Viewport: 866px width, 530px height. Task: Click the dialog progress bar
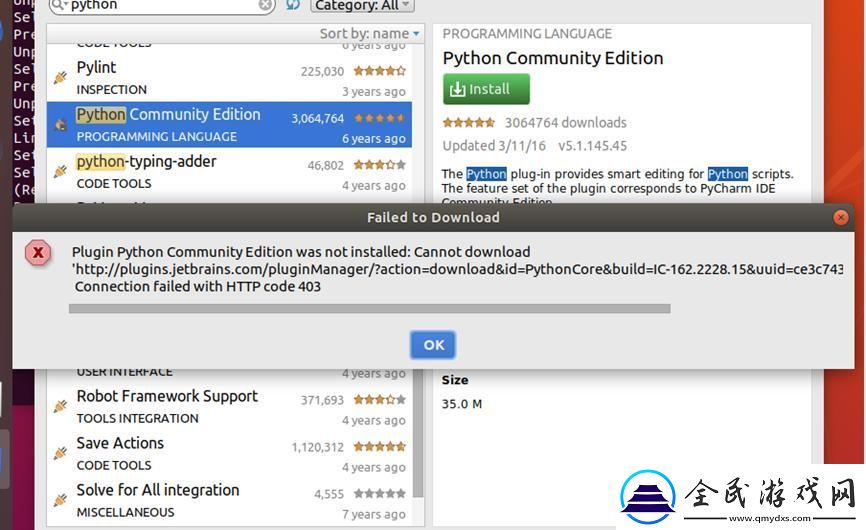coord(369,309)
